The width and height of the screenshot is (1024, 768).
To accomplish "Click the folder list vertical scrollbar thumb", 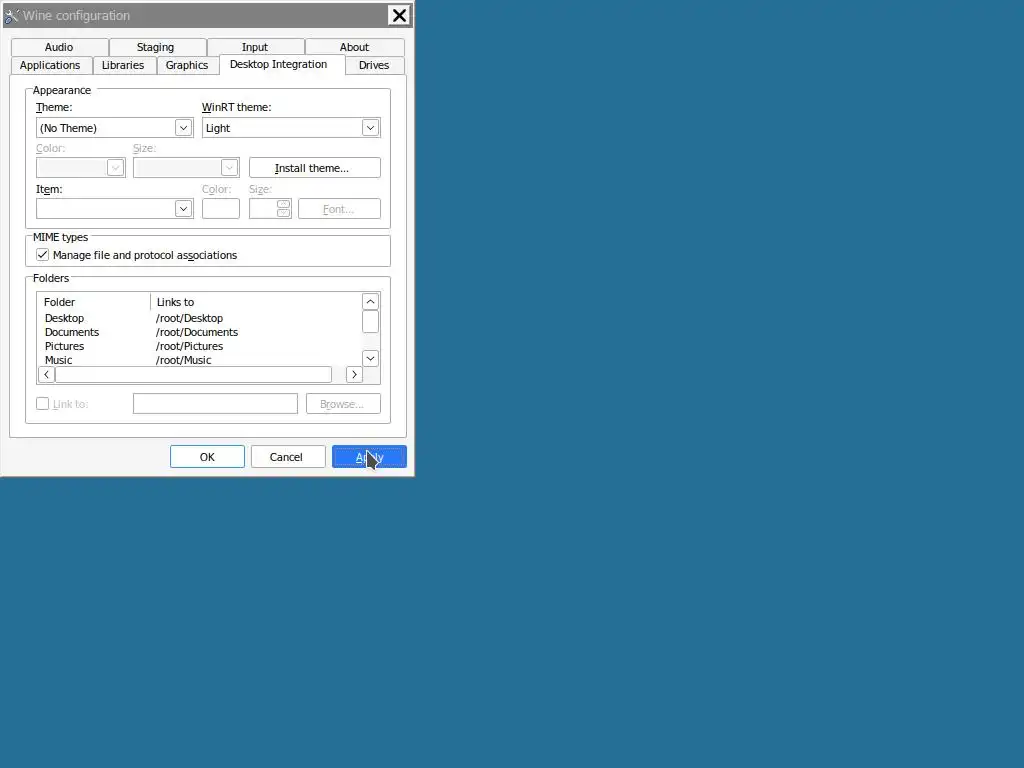I will pos(370,321).
